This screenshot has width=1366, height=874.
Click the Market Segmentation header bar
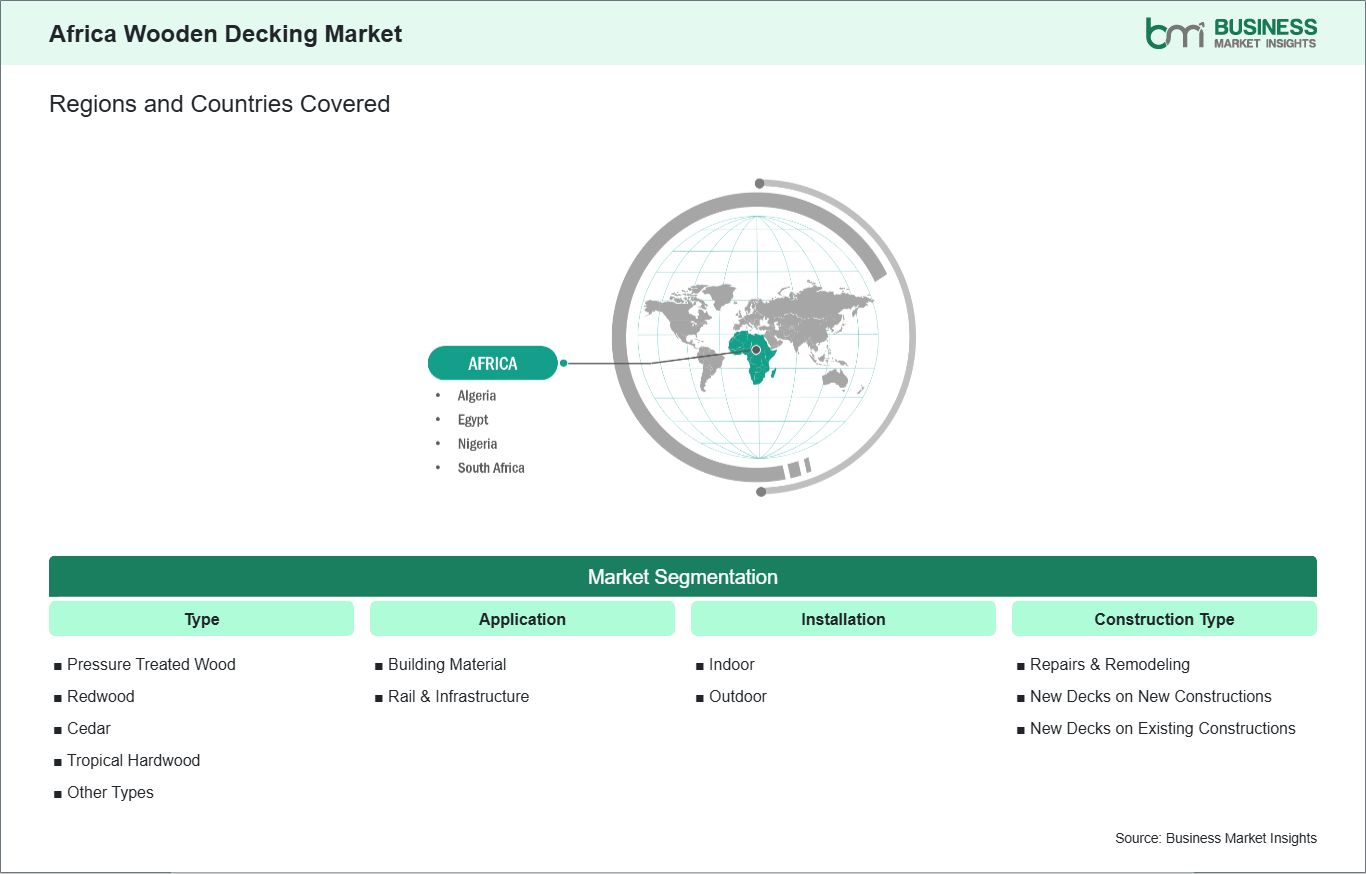[x=683, y=577]
